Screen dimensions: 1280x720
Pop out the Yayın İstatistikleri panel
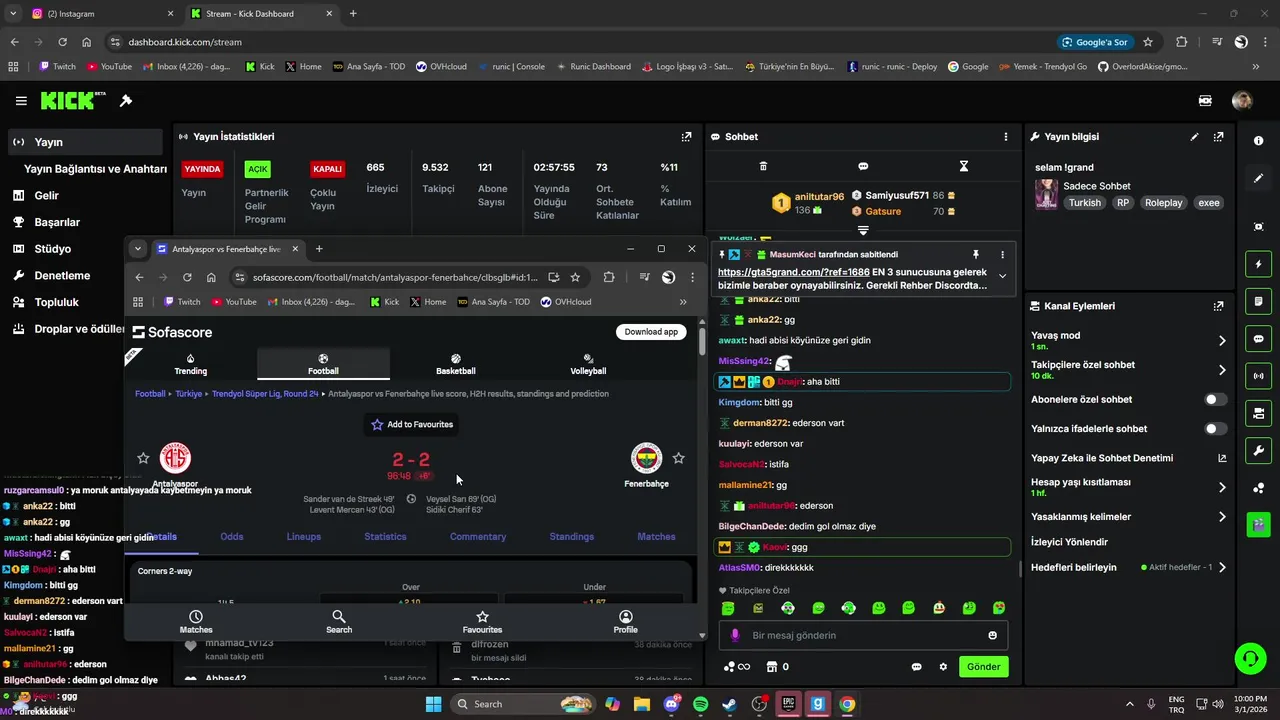686,137
